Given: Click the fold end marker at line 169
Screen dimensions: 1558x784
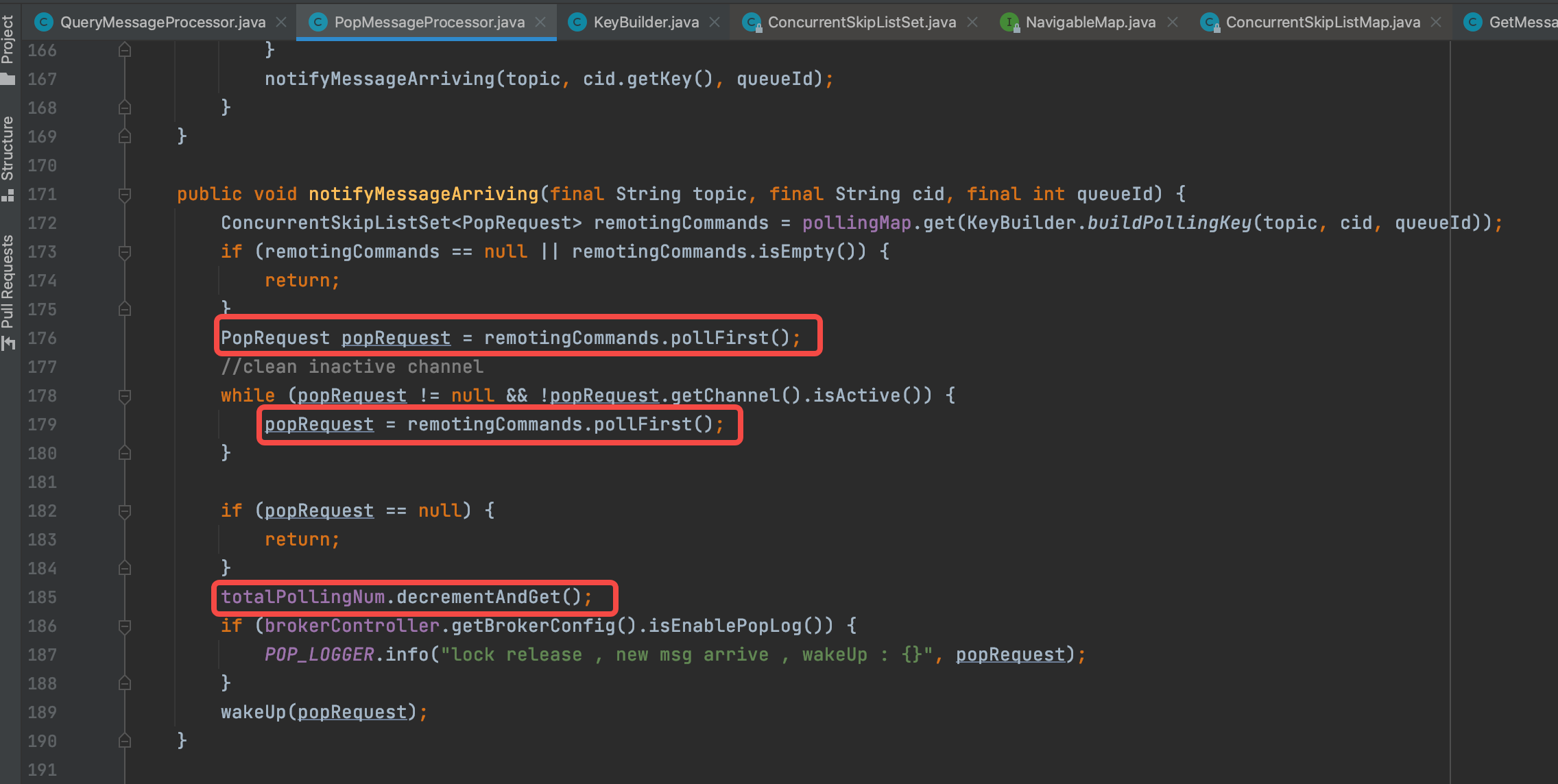Looking at the screenshot, I should pos(125,136).
